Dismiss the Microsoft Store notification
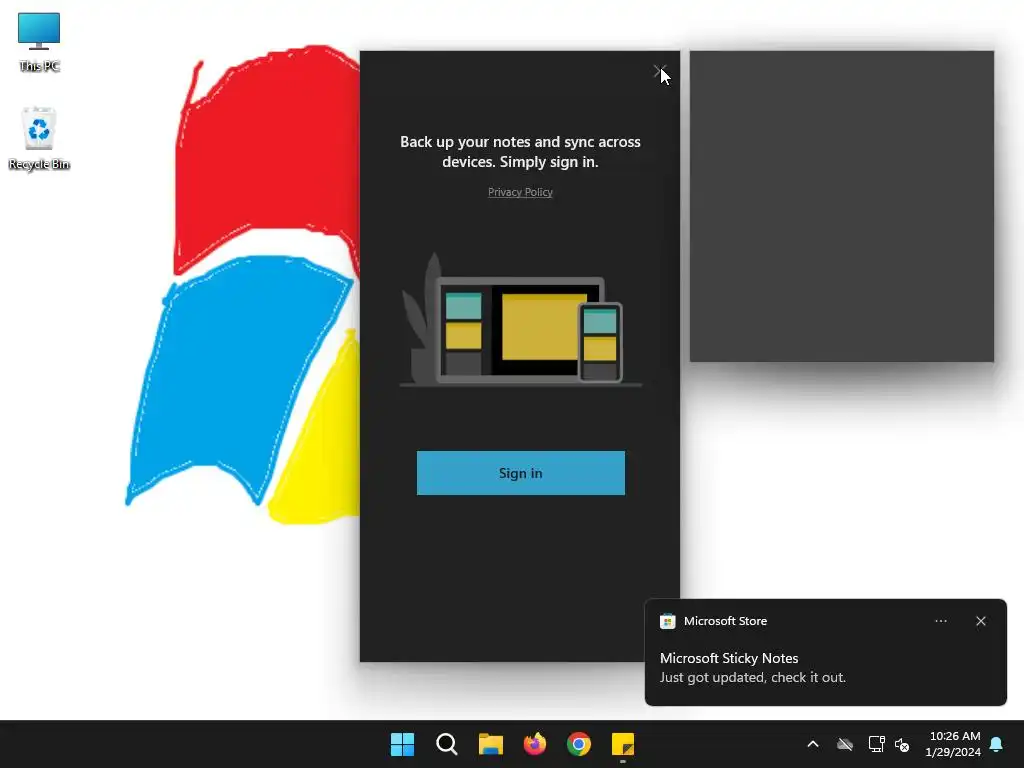Viewport: 1024px width, 768px height. [980, 621]
